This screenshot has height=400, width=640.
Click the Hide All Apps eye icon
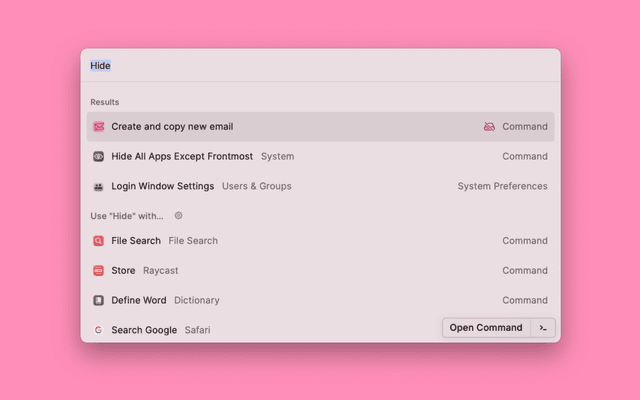click(x=98, y=157)
